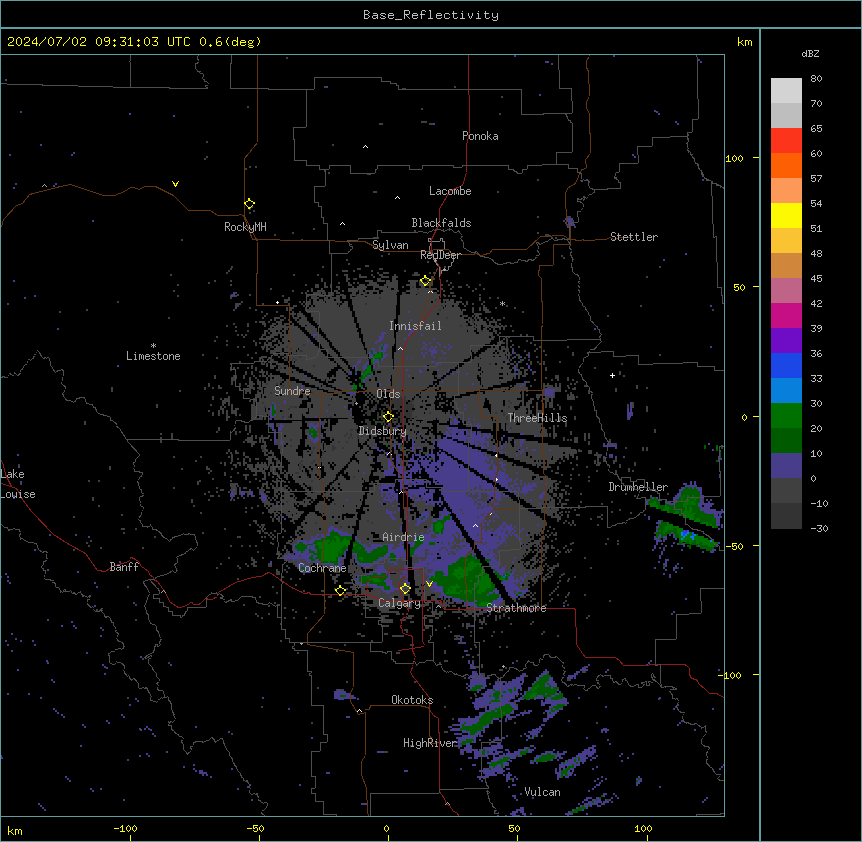This screenshot has height=842, width=862.
Task: Click the Cochrane city label
Action: click(322, 568)
